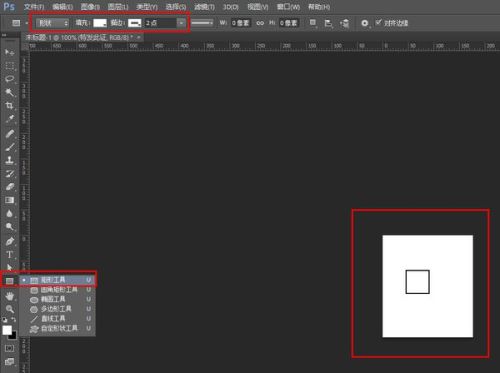Viewport: 500px width, 373px height.
Task: Select the Clone Stamp tool
Action: pyautogui.click(x=9, y=160)
